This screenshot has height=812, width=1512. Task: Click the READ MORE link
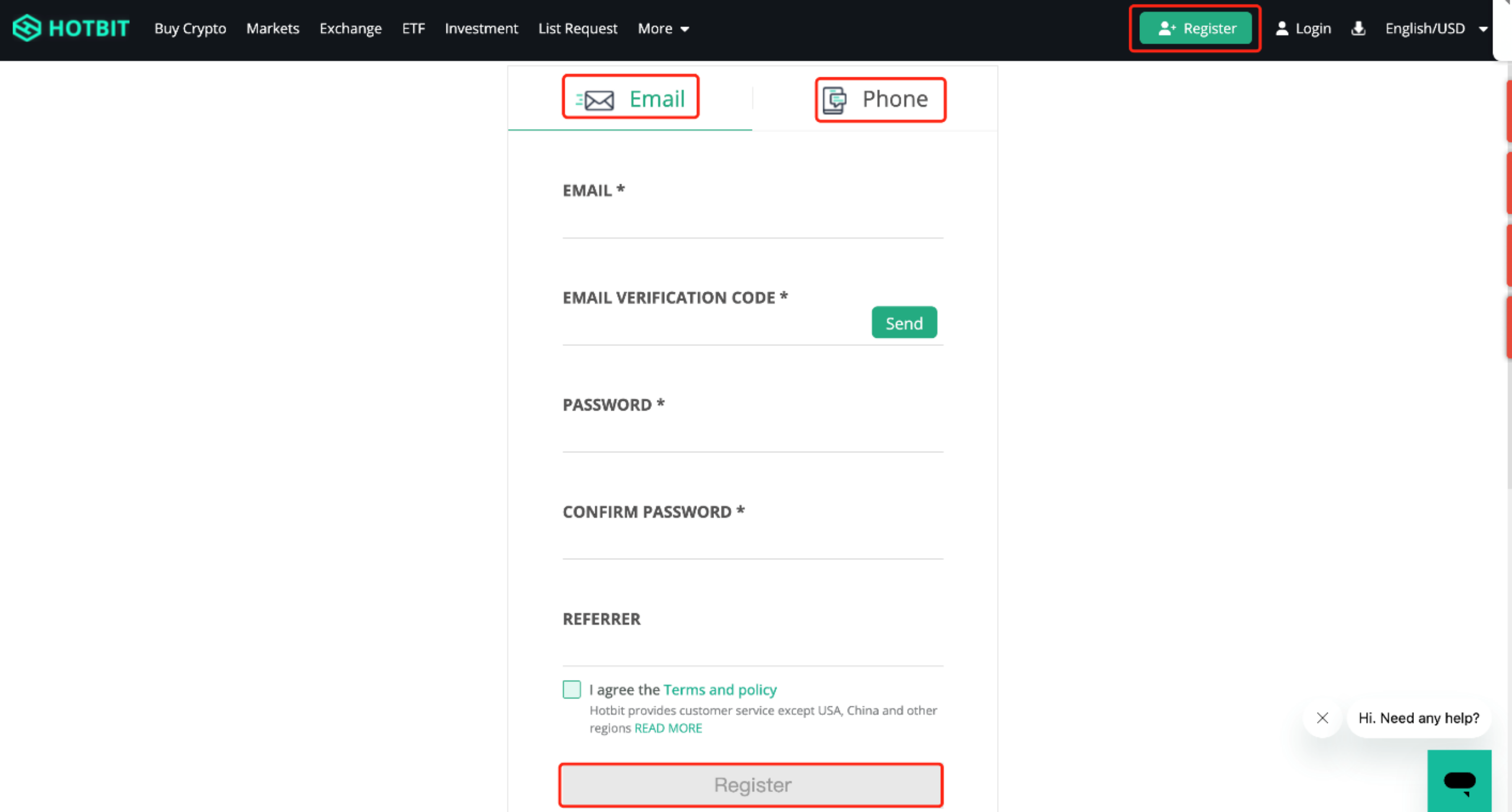pyautogui.click(x=668, y=728)
